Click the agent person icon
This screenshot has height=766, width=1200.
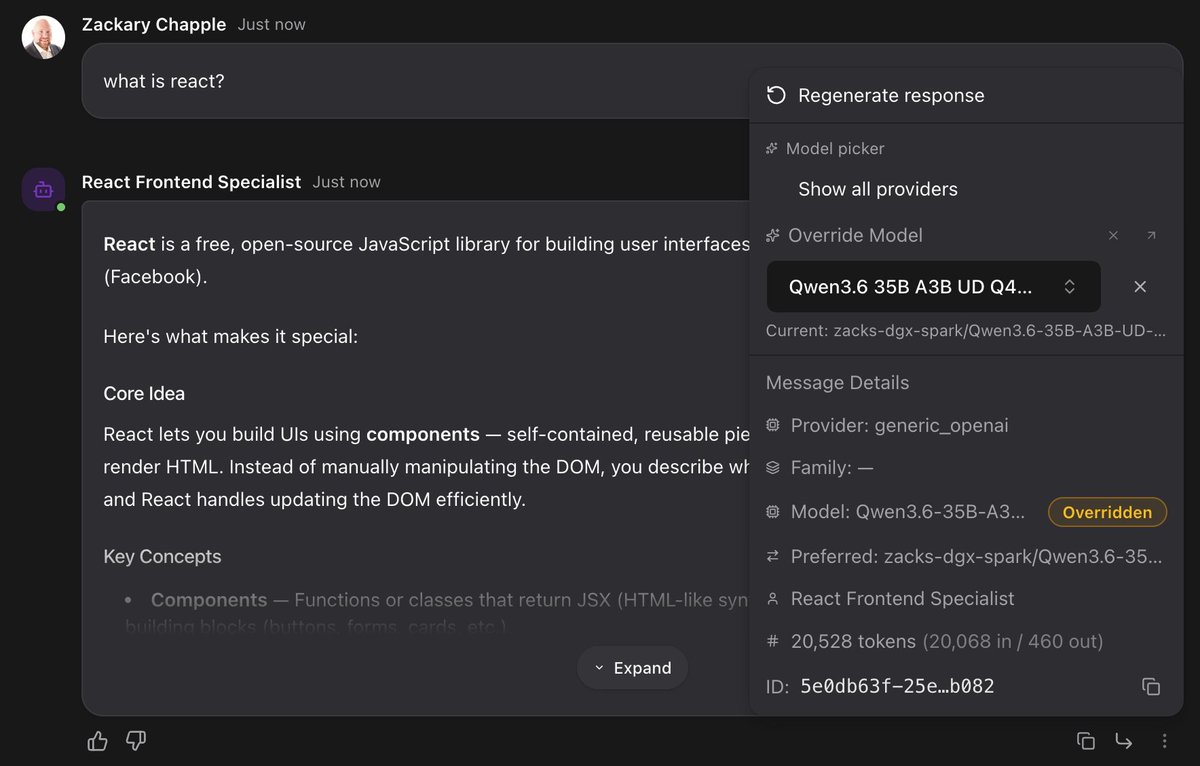coord(772,599)
